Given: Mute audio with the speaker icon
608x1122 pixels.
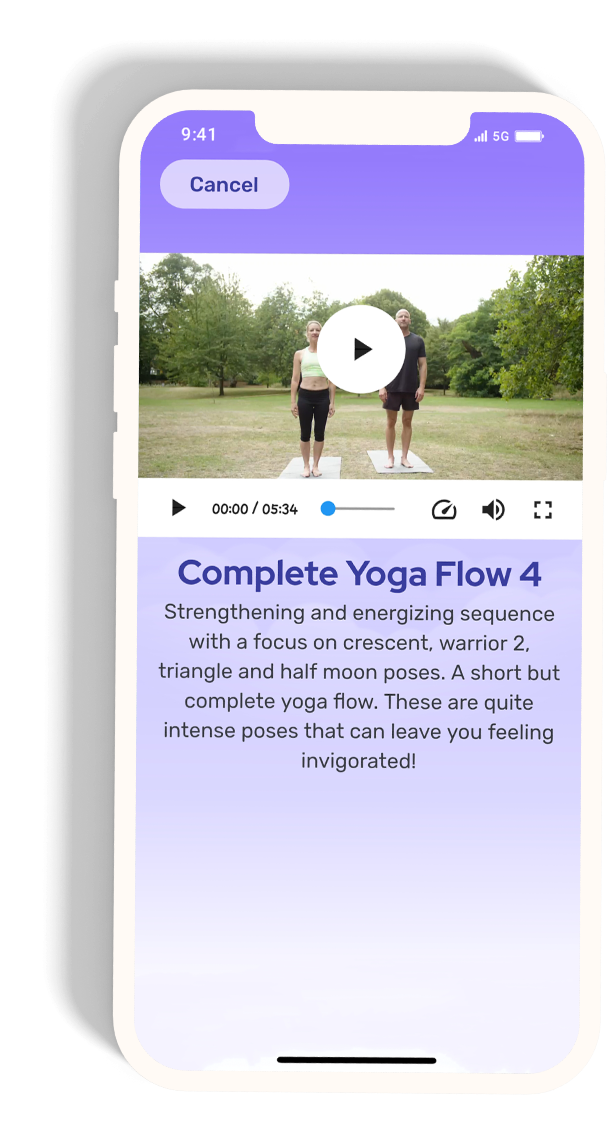Looking at the screenshot, I should coord(493,509).
